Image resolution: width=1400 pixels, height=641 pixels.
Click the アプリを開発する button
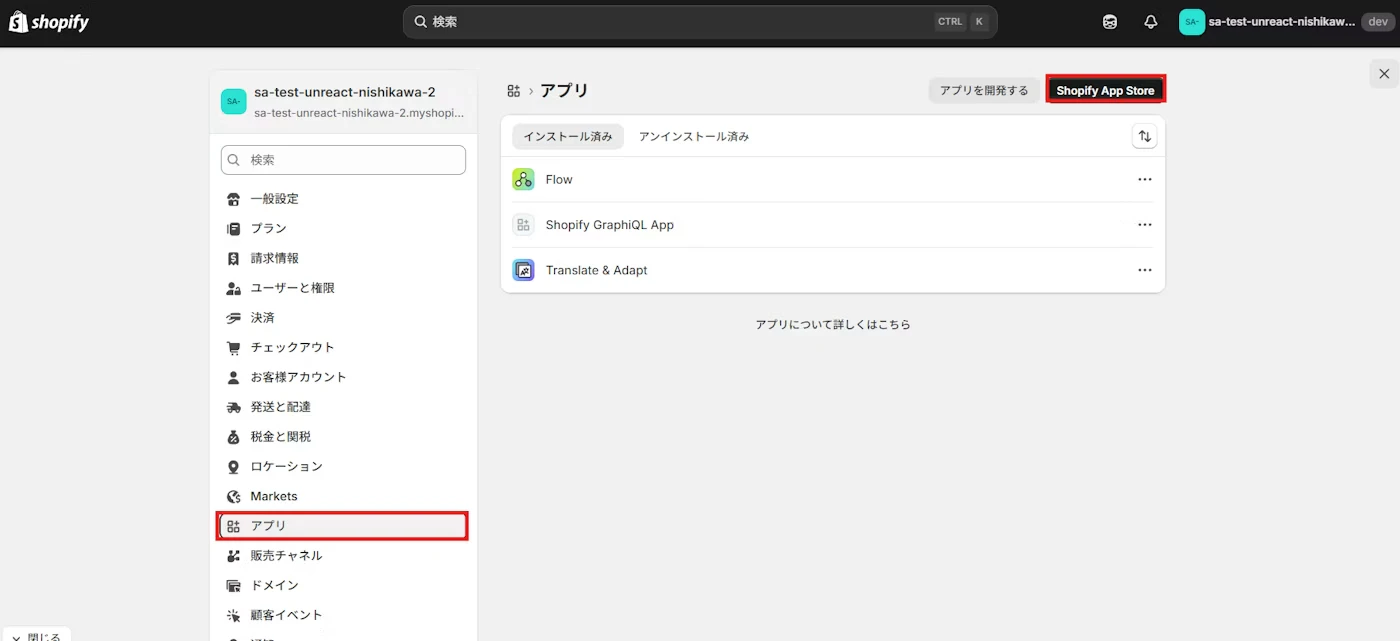[984, 90]
